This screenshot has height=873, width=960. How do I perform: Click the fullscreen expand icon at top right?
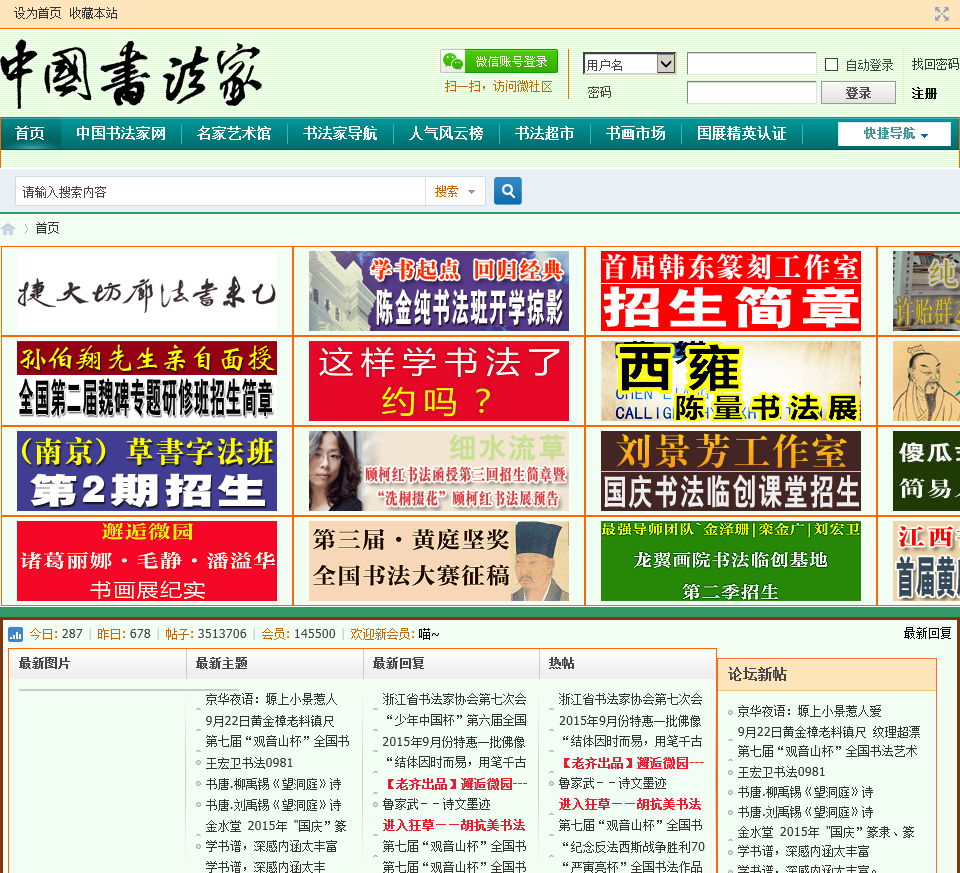point(942,13)
